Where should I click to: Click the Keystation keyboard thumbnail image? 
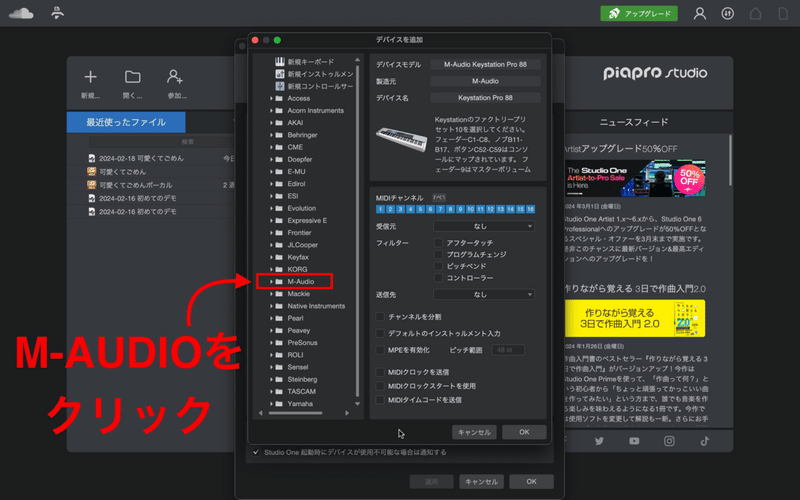(402, 139)
